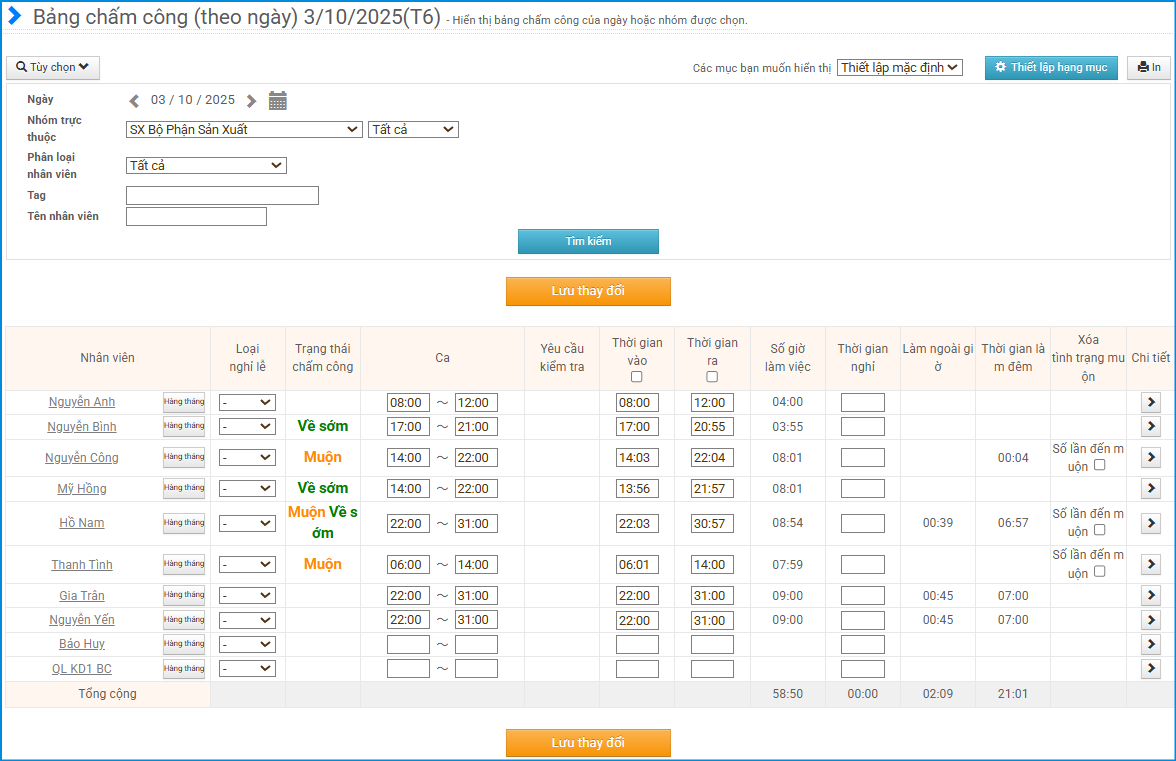Check late-count box for Nguyễn Công
The height and width of the screenshot is (761, 1176).
coord(1100,465)
